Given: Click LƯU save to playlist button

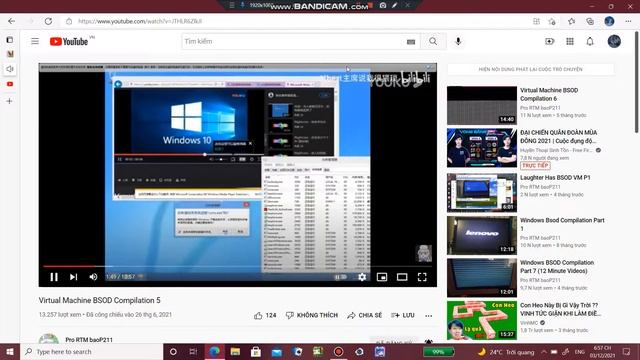Looking at the screenshot, I should point(403,316).
